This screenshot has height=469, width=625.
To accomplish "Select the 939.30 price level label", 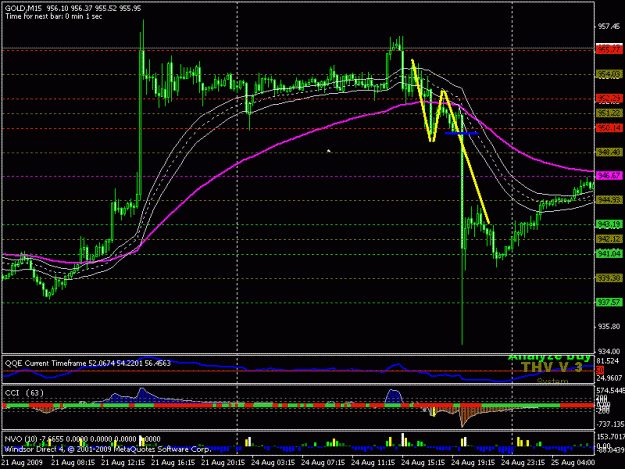I will pos(609,278).
